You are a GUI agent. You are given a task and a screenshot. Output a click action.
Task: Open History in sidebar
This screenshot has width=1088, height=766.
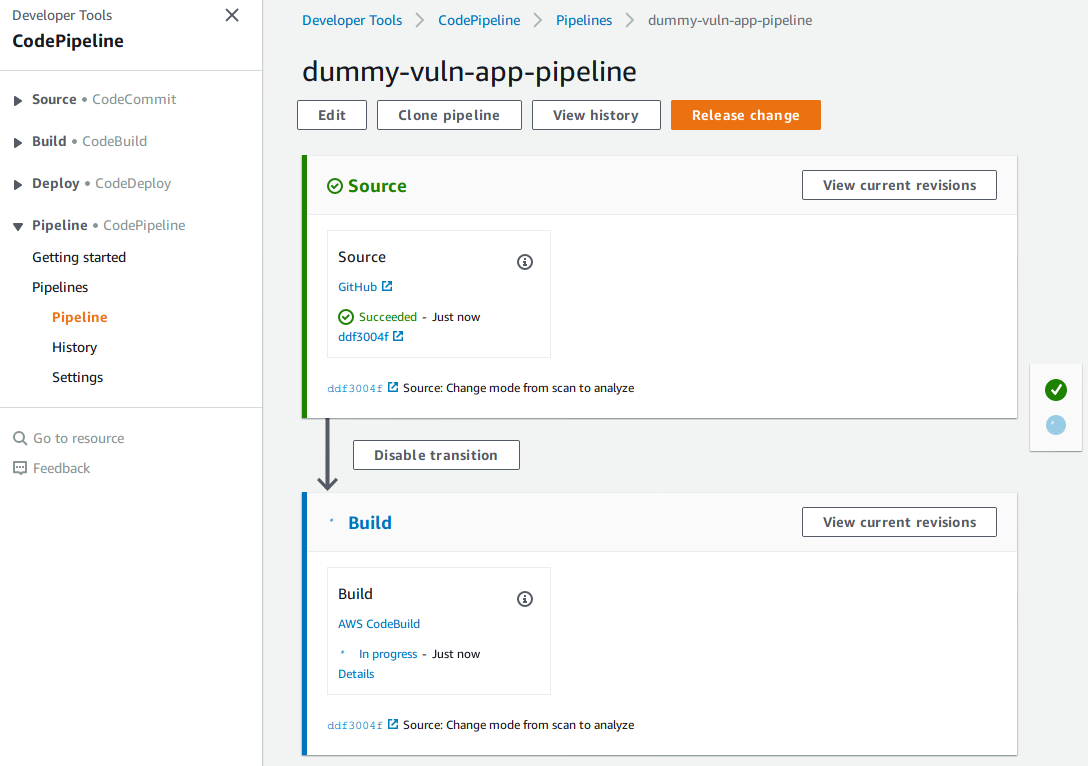(x=74, y=347)
